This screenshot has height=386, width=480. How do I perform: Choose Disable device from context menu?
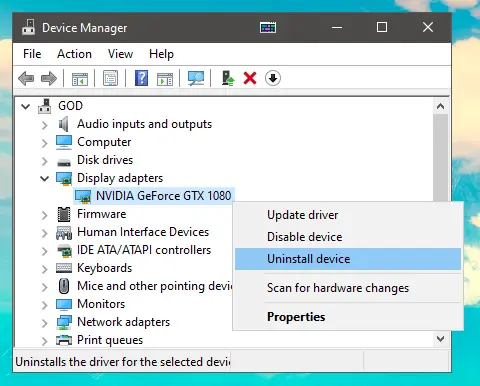tap(348, 237)
